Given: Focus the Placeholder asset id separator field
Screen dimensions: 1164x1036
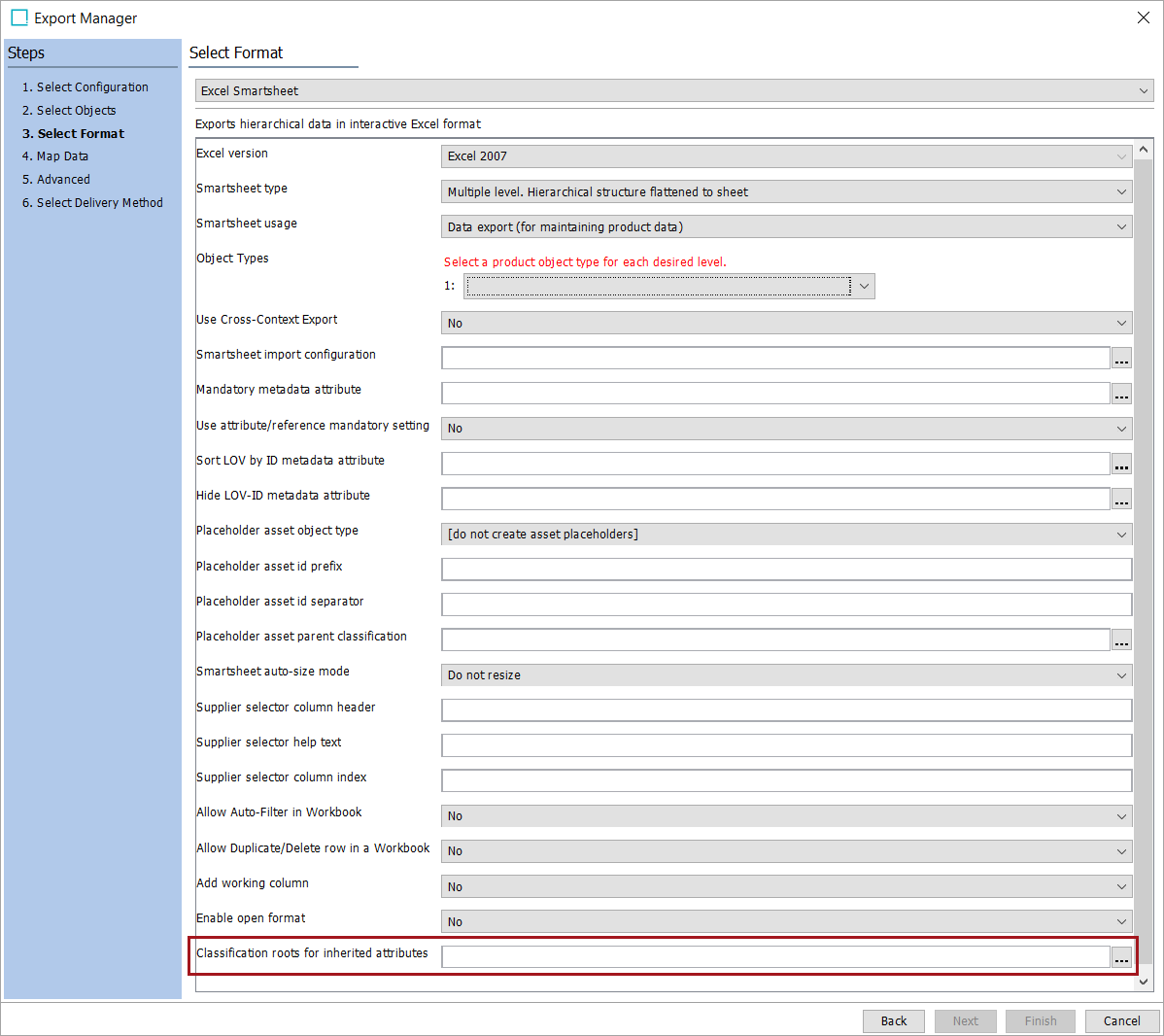Looking at the screenshot, I should point(786,604).
